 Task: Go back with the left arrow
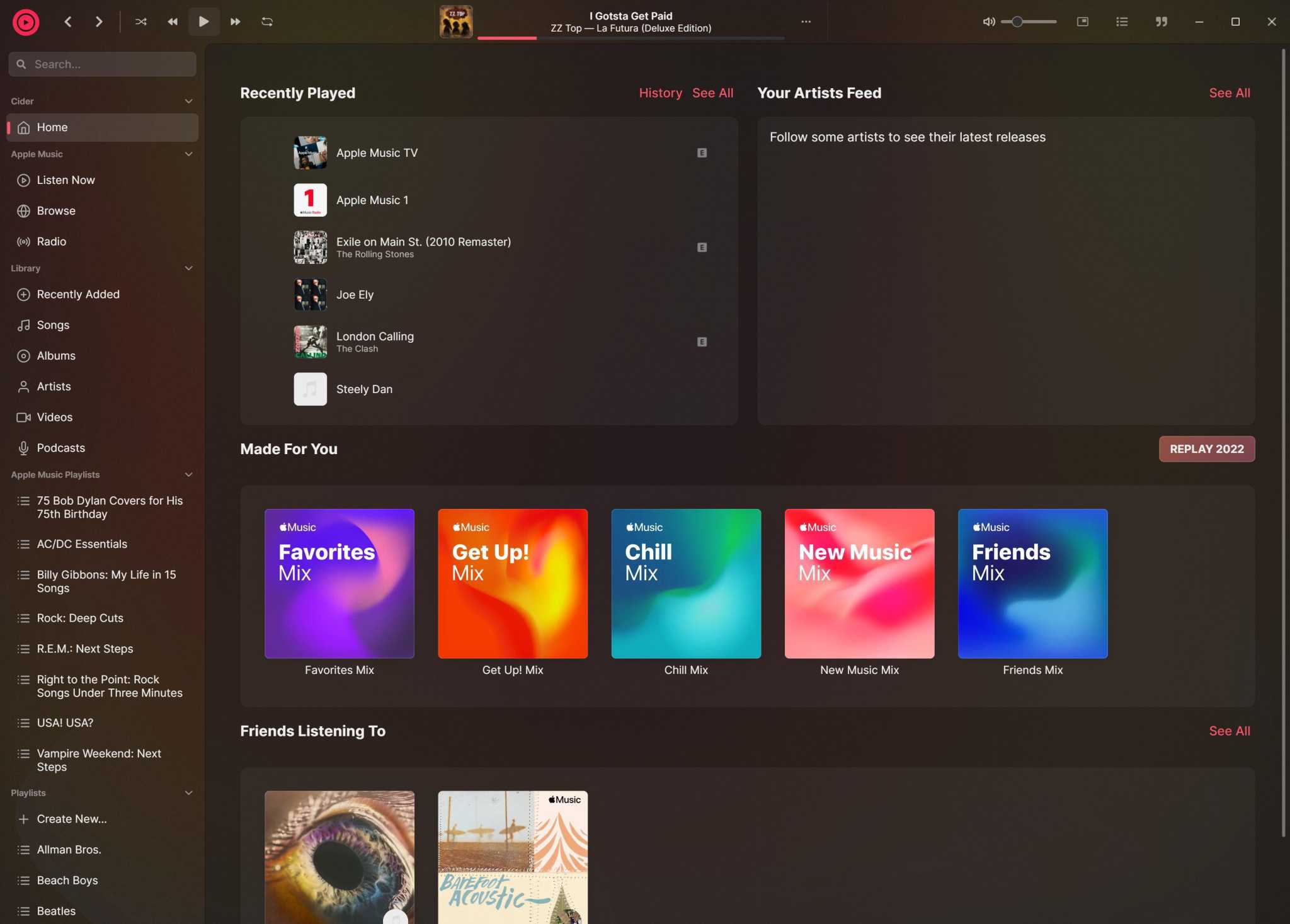click(68, 22)
